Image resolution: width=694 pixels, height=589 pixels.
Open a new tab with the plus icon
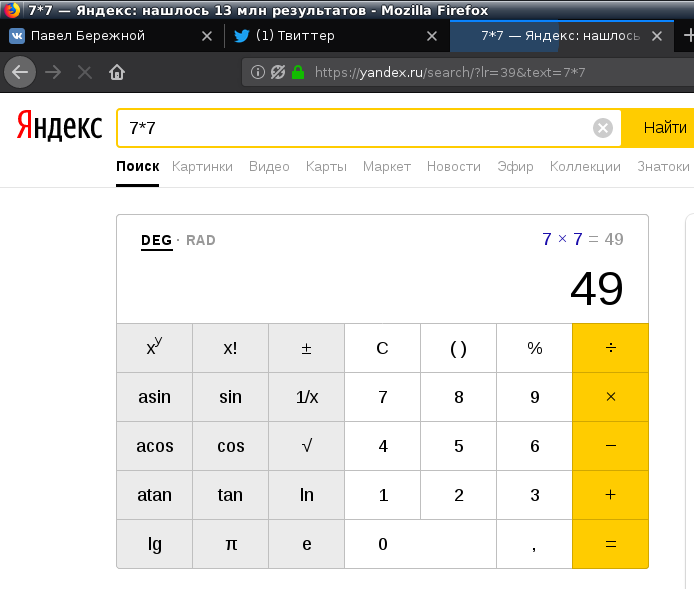click(688, 36)
